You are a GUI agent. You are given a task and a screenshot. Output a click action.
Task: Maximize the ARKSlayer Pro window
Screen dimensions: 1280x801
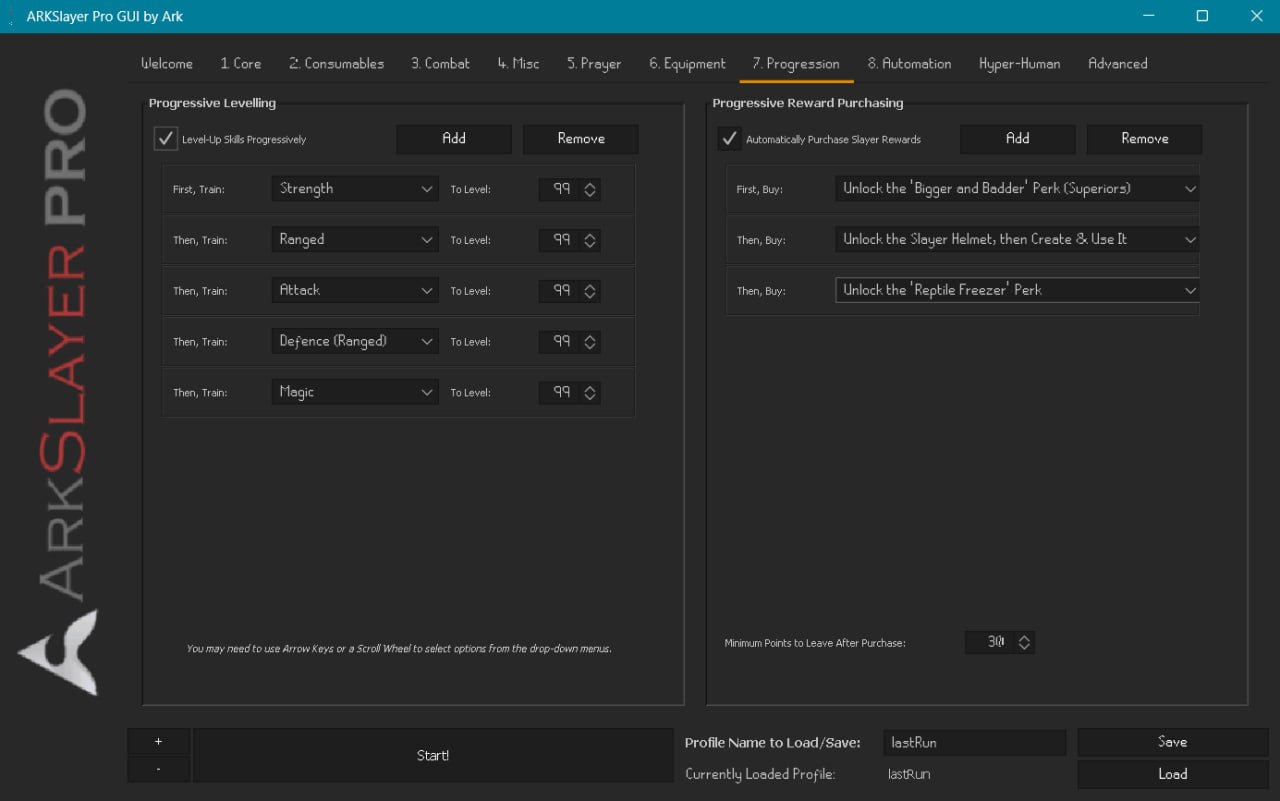[x=1202, y=16]
